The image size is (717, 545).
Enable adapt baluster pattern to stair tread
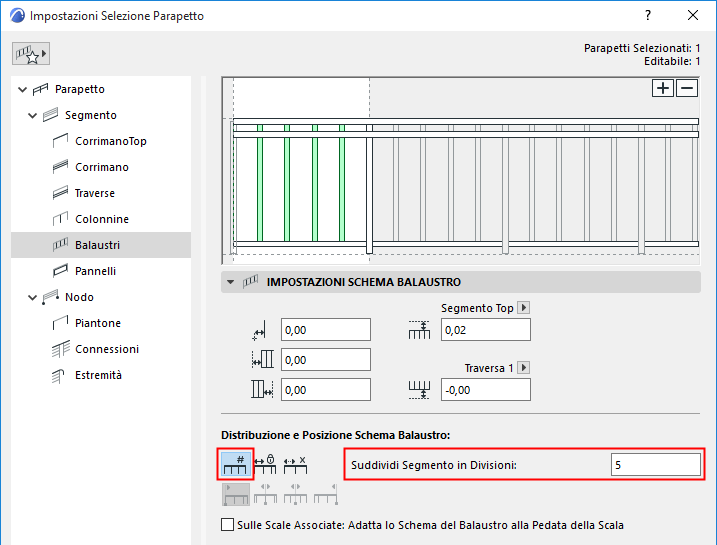(227, 524)
